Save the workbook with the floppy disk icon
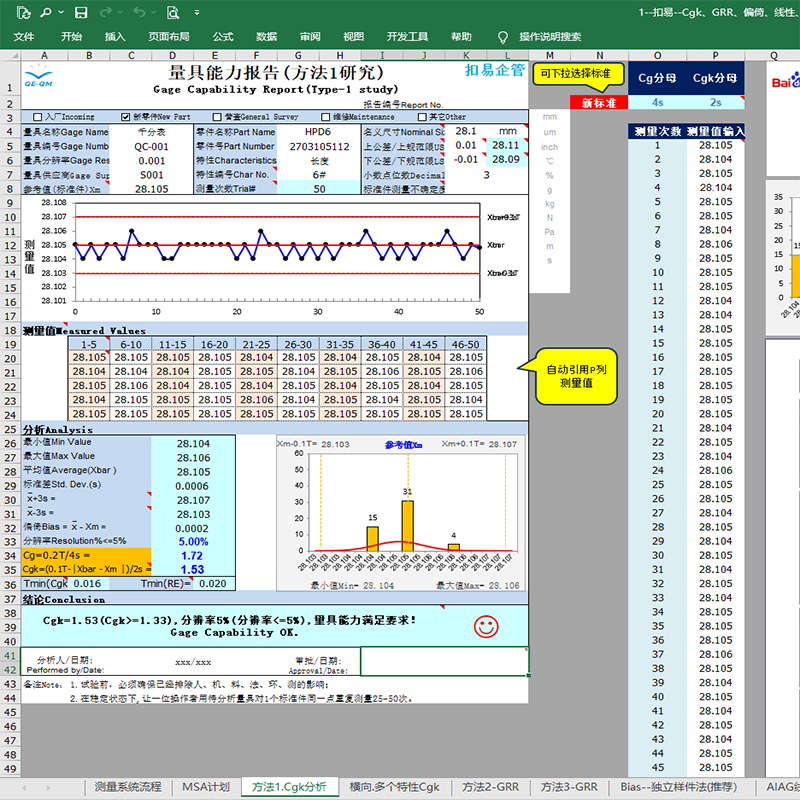800x800 pixels. pos(81,12)
